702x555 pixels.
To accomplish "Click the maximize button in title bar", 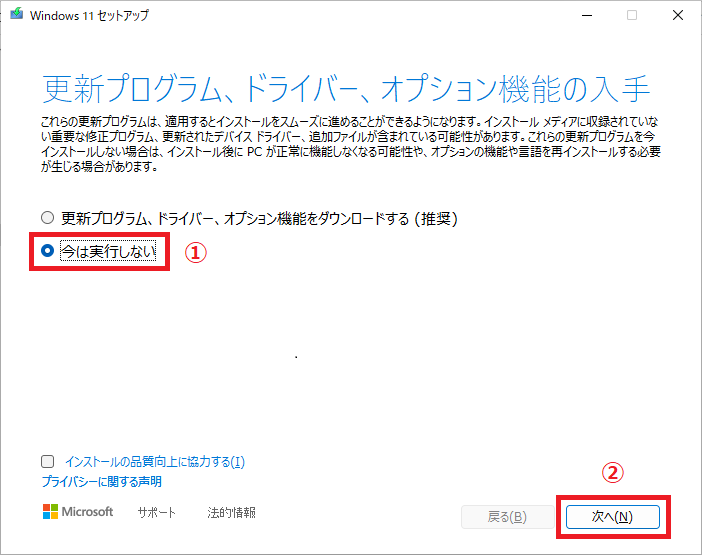I will 632,15.
